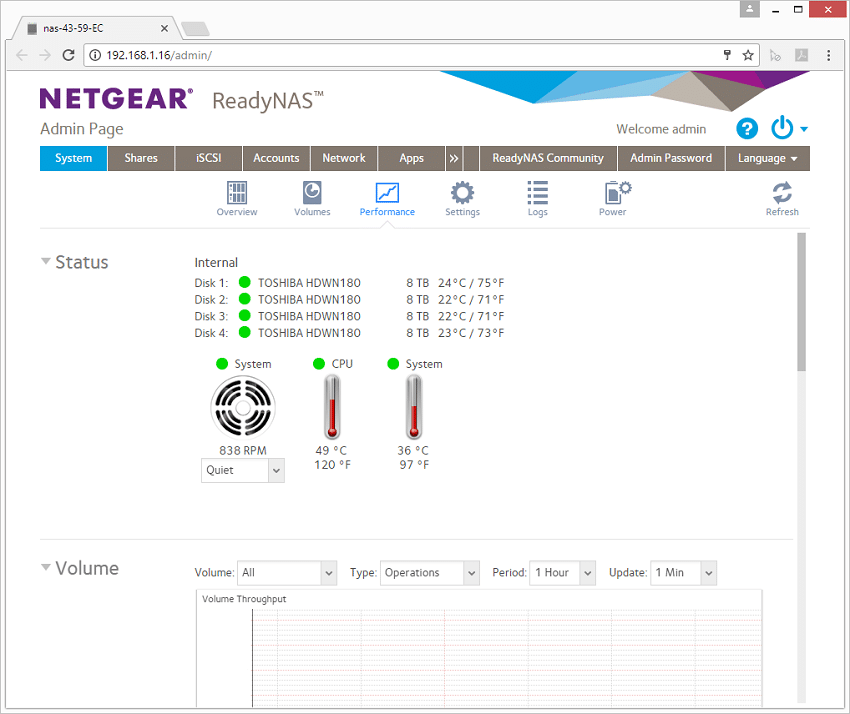Click the 838 RPM fan speed reading
This screenshot has width=850, height=714.
(x=243, y=451)
